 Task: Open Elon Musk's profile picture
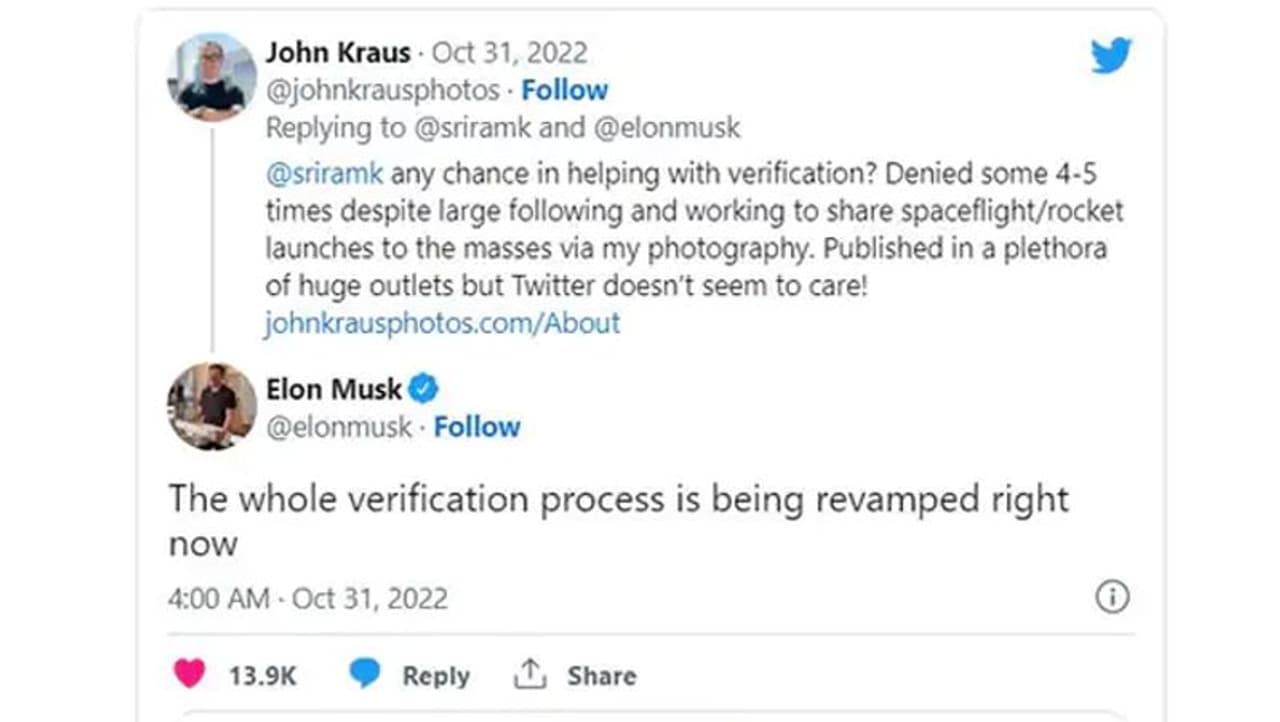click(x=212, y=406)
